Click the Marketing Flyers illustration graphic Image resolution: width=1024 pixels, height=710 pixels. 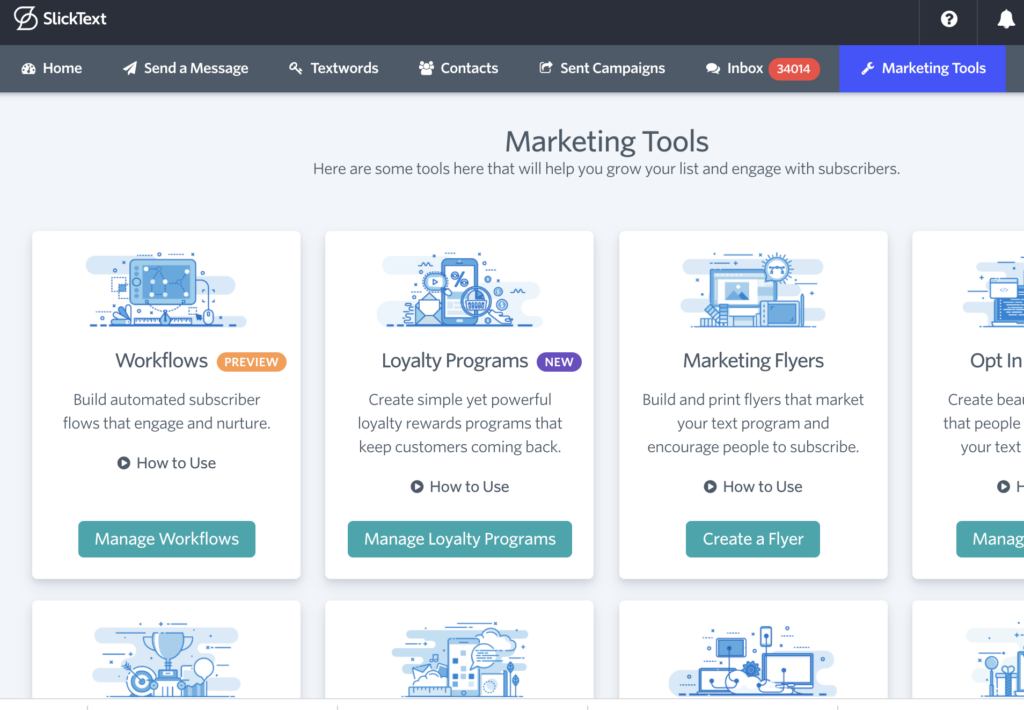pos(753,291)
